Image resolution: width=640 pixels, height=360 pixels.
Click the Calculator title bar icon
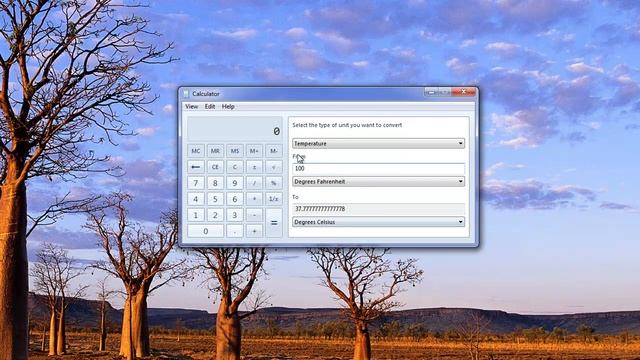[x=186, y=94]
